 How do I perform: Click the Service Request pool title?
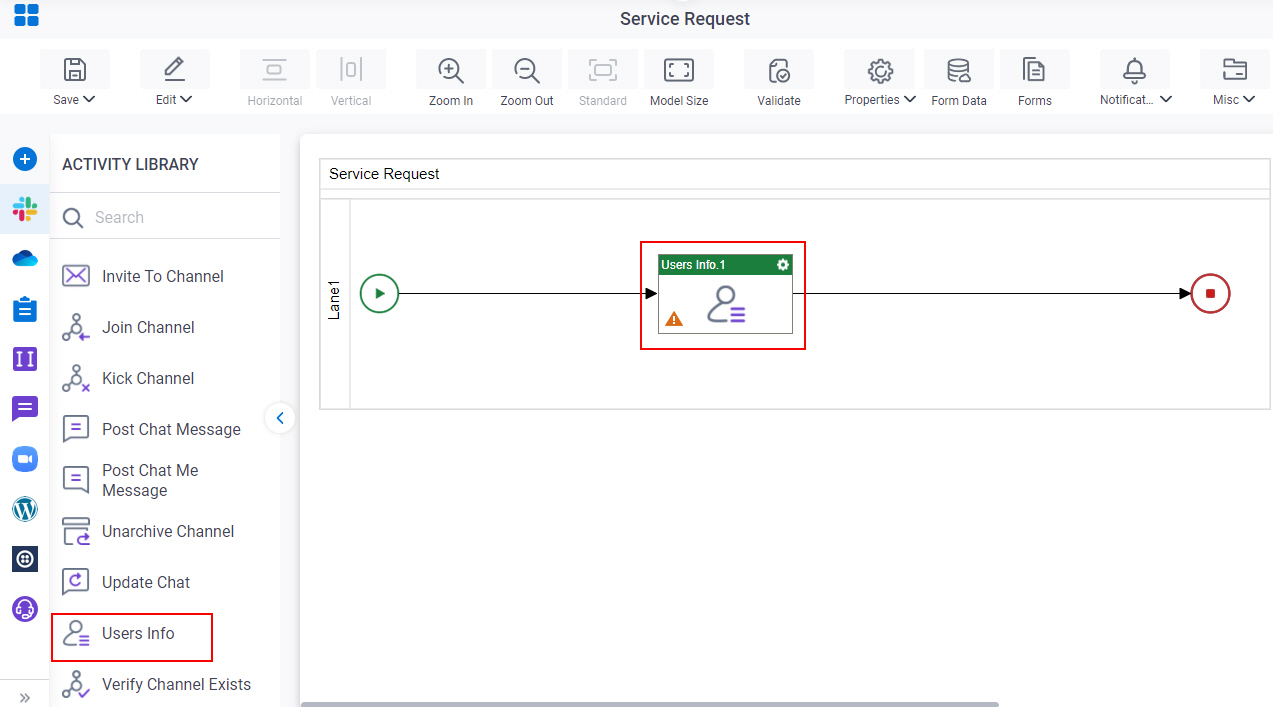(384, 174)
